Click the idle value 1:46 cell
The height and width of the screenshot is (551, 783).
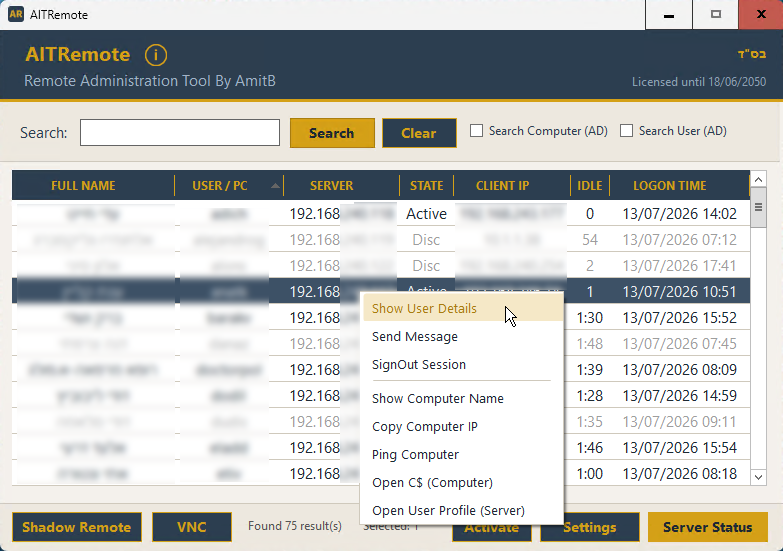590,448
